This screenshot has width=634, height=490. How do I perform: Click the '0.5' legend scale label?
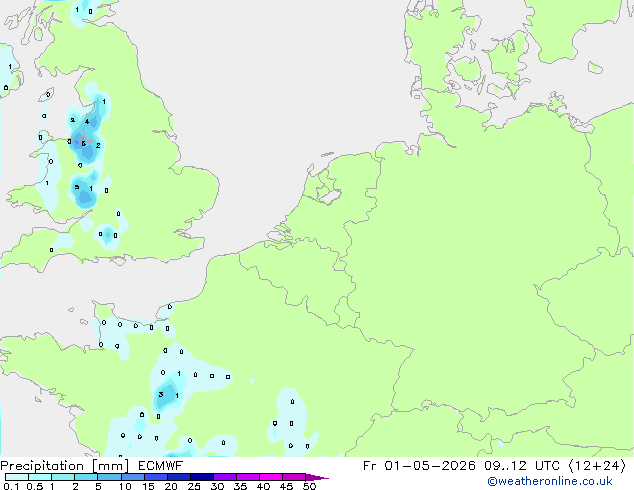[x=35, y=486]
